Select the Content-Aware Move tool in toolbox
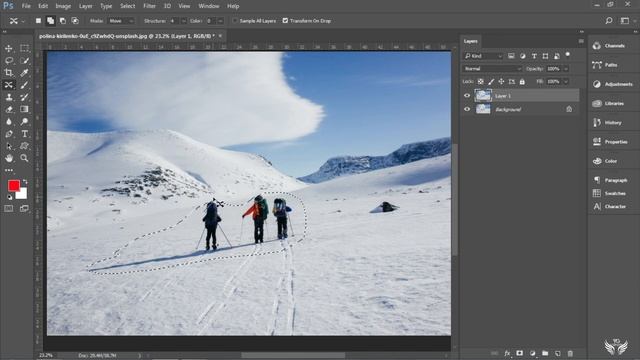 coord(9,85)
